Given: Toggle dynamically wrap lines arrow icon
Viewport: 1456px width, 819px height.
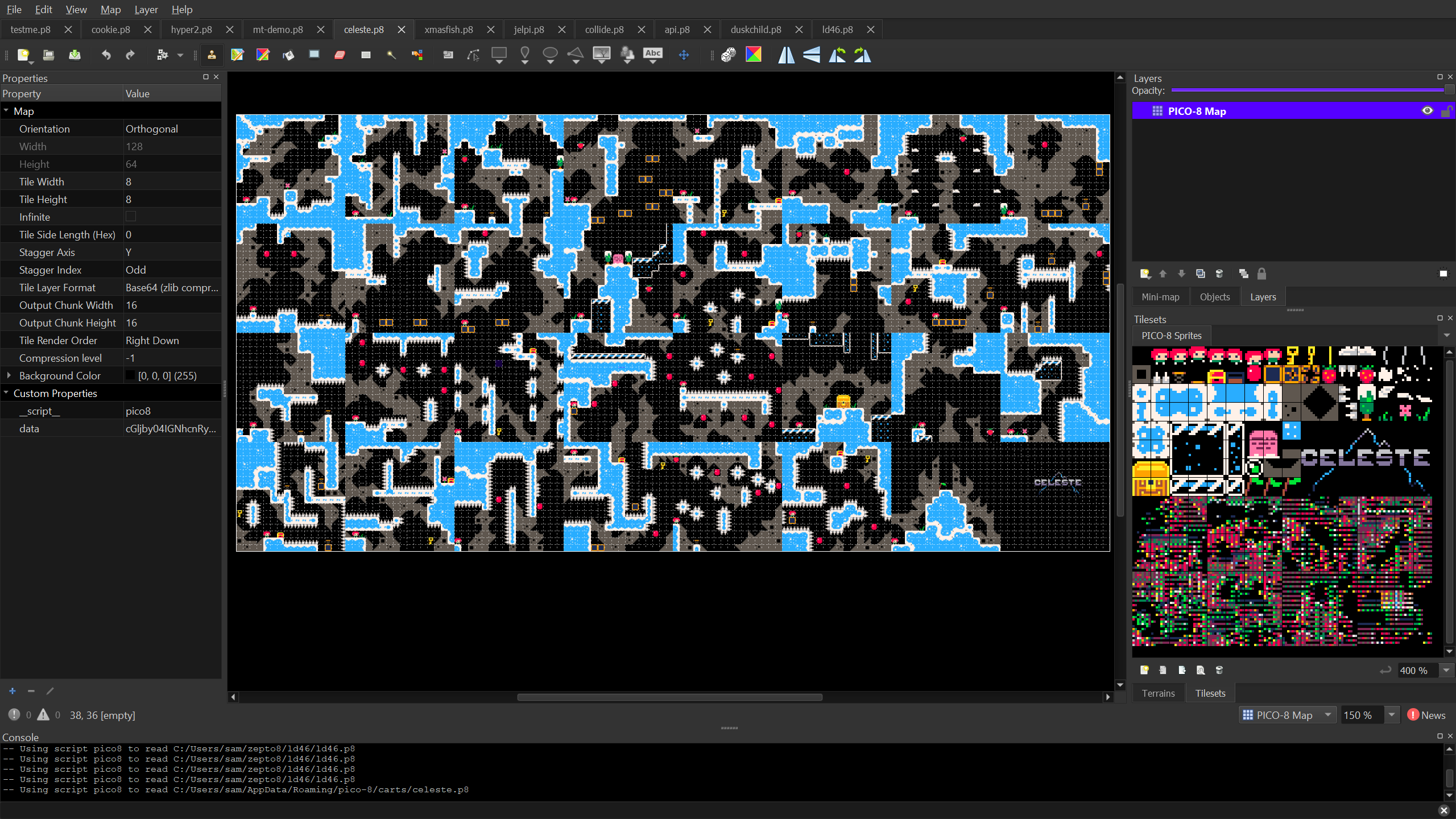Looking at the screenshot, I should click(1385, 670).
